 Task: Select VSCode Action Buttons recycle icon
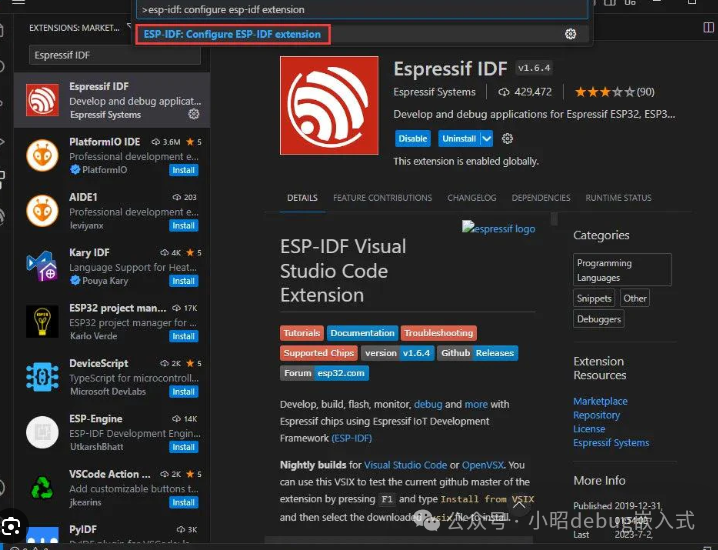[x=42, y=488]
